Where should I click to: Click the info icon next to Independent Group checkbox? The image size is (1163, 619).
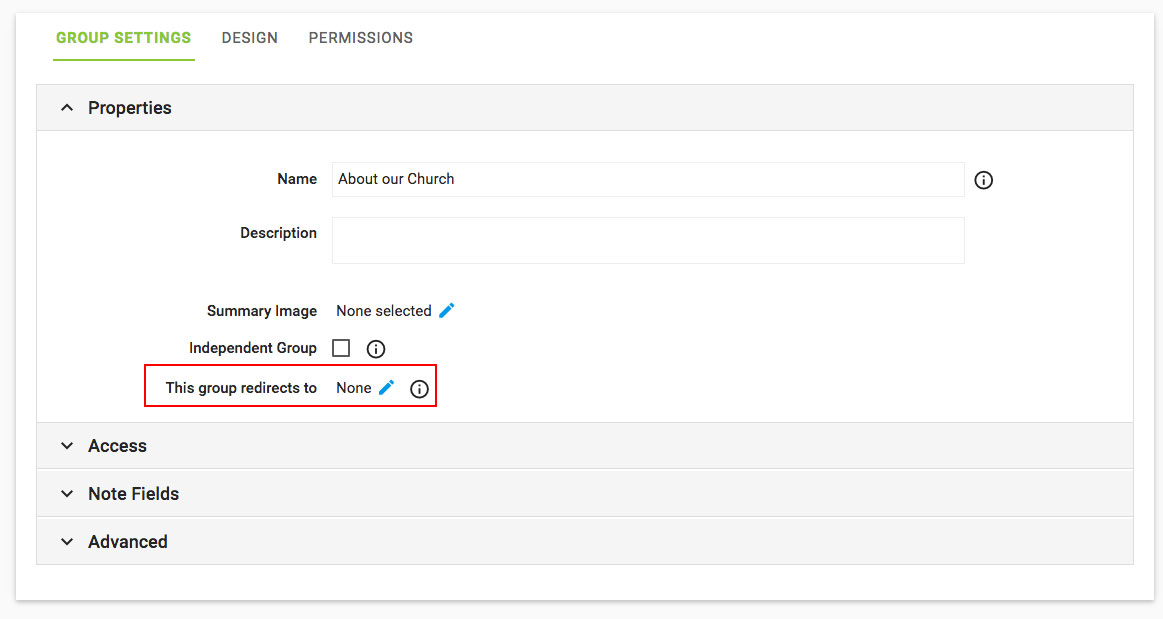click(376, 349)
